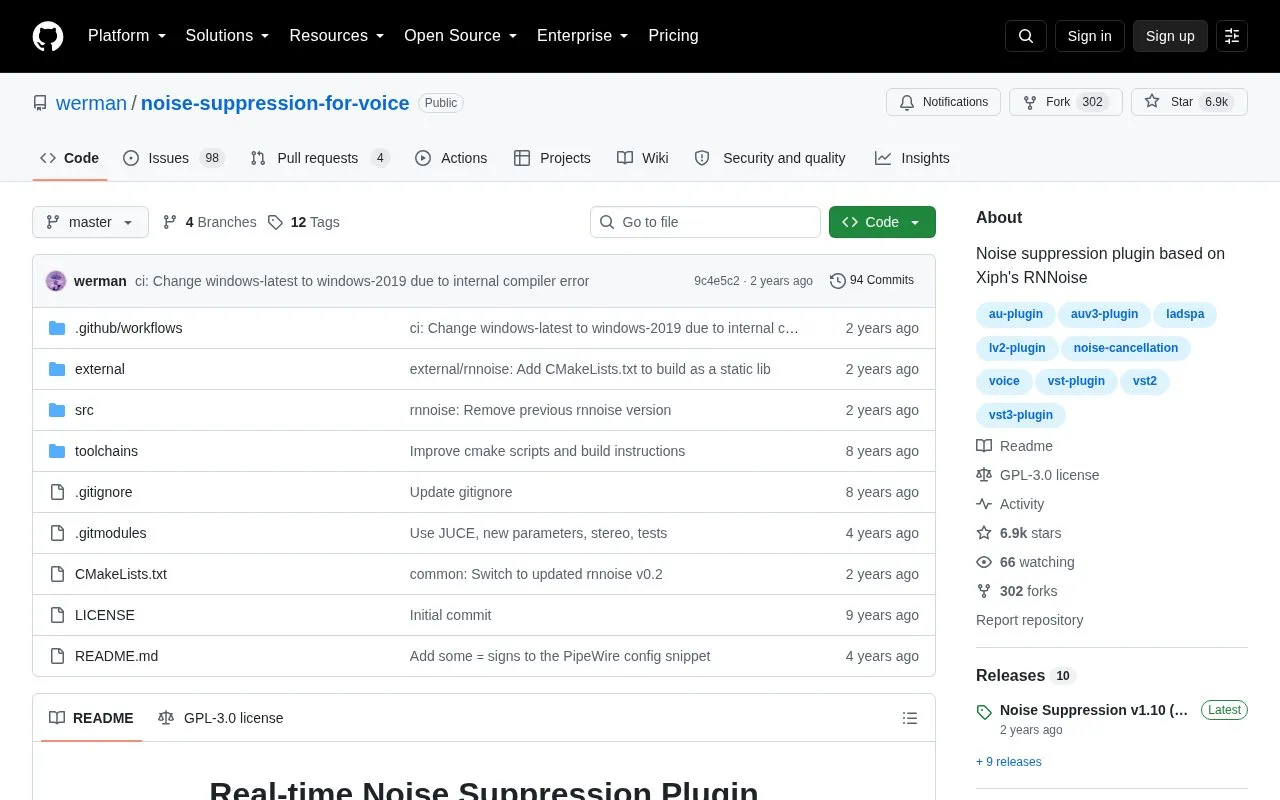Click the .github/workflows folder icon
This screenshot has width=1280, height=800.
click(x=57, y=328)
